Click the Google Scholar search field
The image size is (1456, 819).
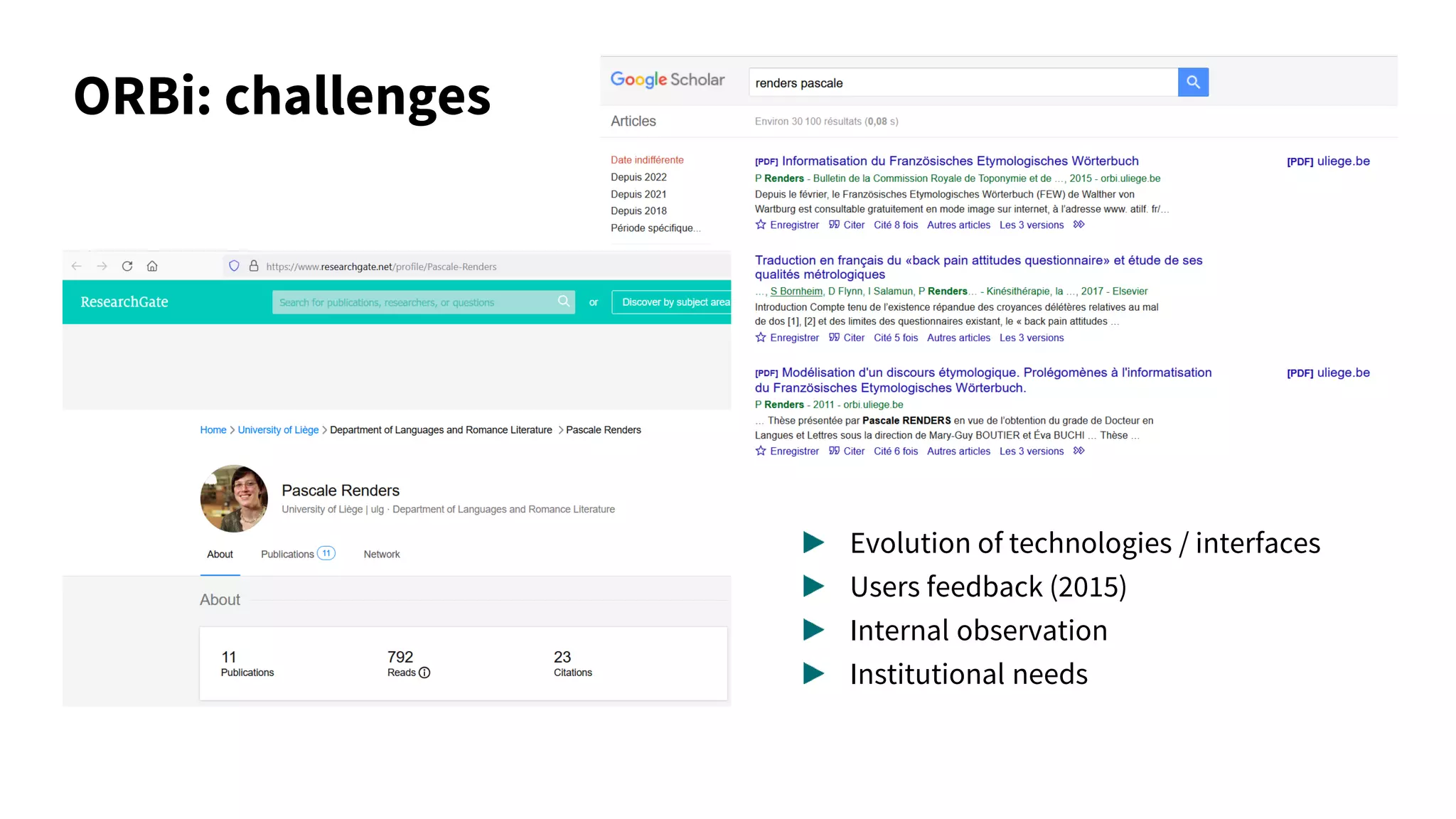[963, 82]
